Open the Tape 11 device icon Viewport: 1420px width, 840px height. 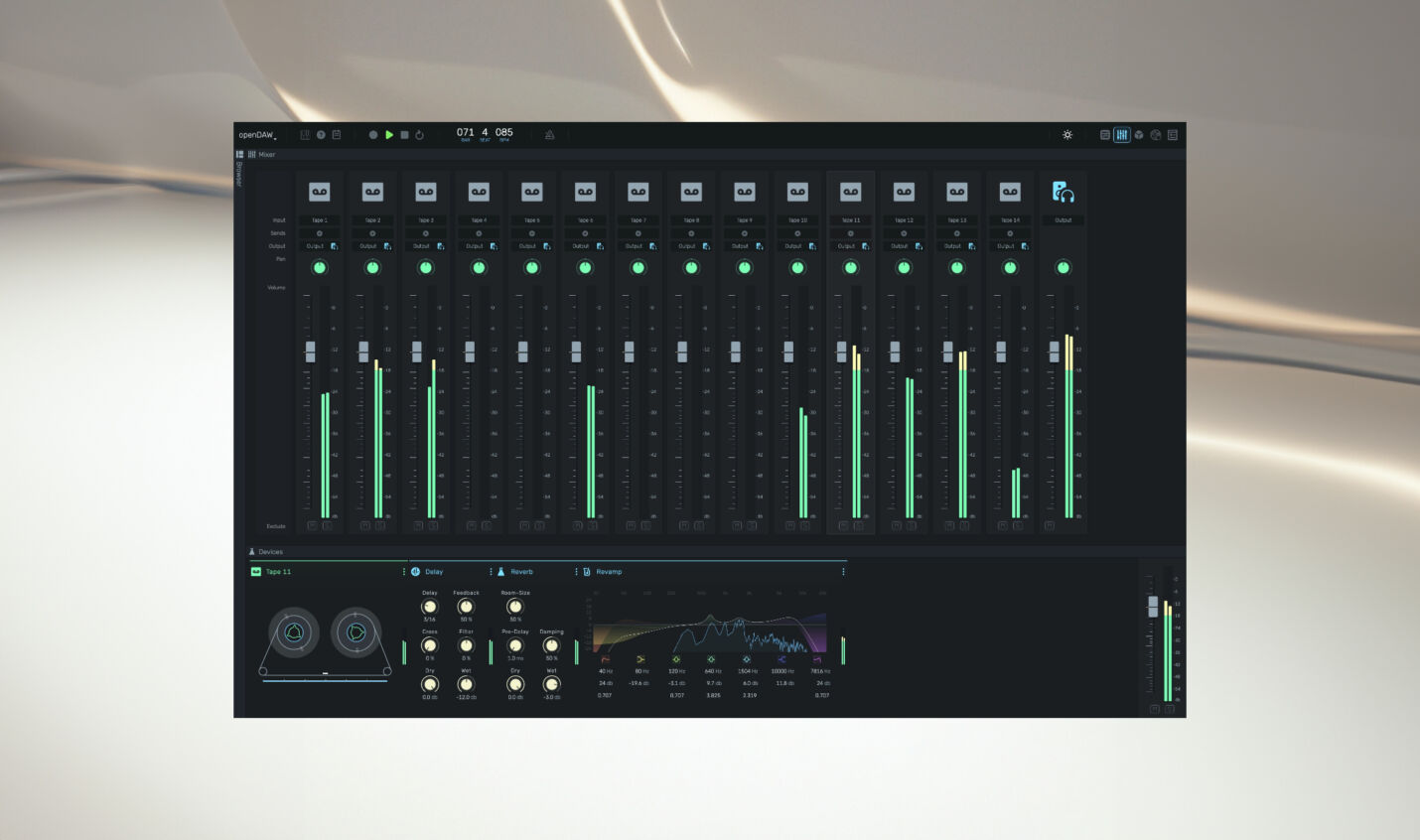pos(256,571)
